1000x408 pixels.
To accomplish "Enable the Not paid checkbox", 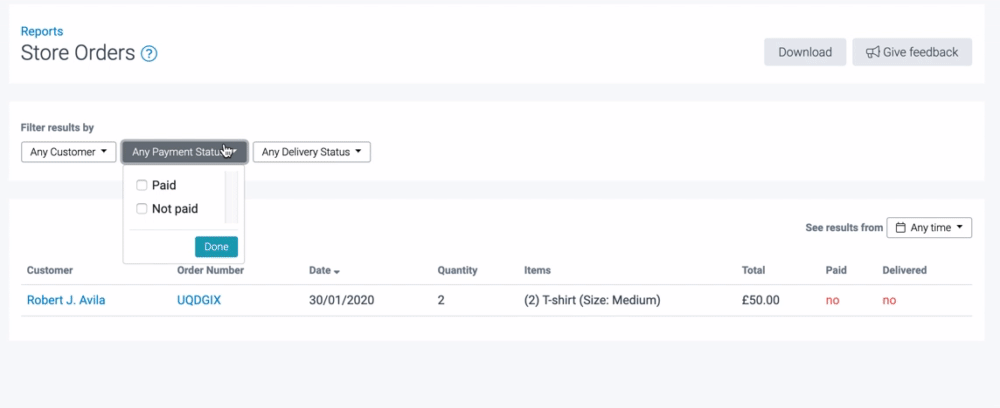I will point(142,209).
